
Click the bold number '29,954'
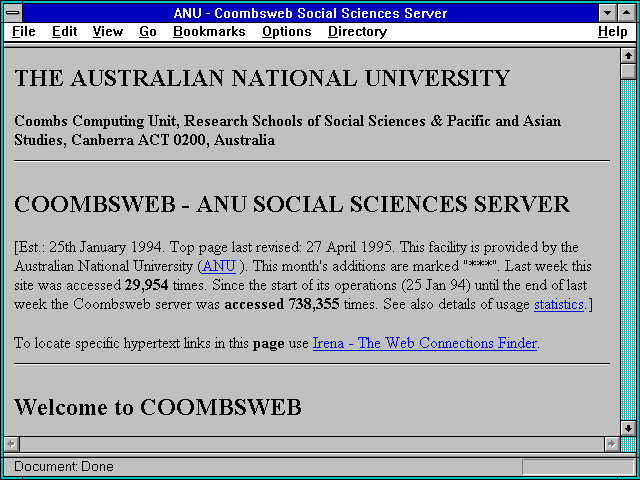pyautogui.click(x=147, y=285)
